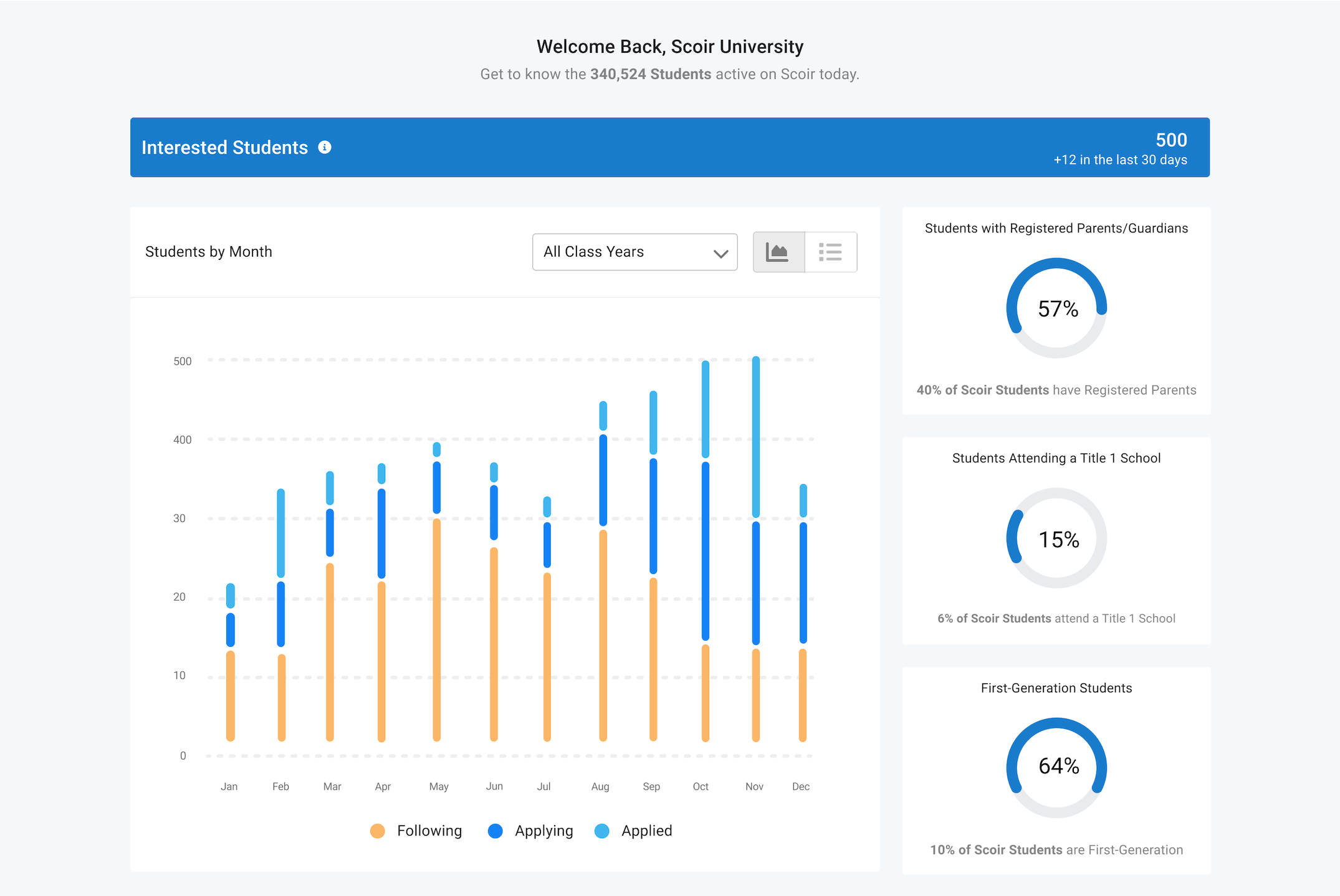Click '10% of Scoir Students' text
This screenshot has height=896, width=1340.
click(996, 850)
